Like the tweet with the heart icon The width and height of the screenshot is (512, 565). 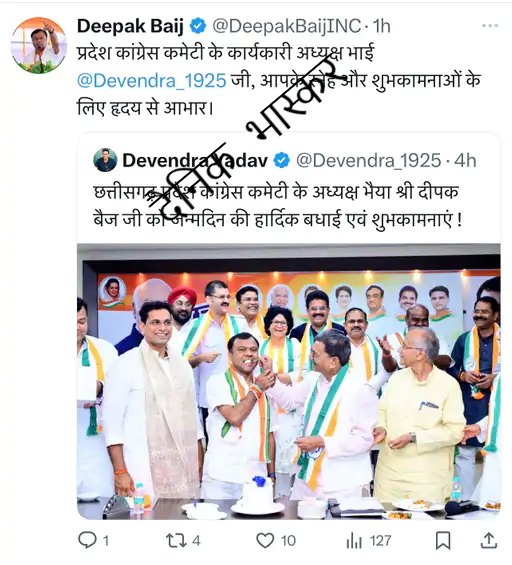click(x=265, y=540)
